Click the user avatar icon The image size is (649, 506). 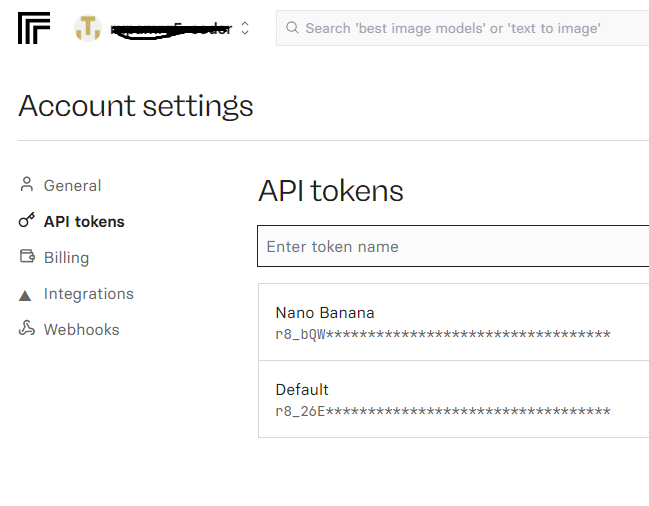pos(88,29)
